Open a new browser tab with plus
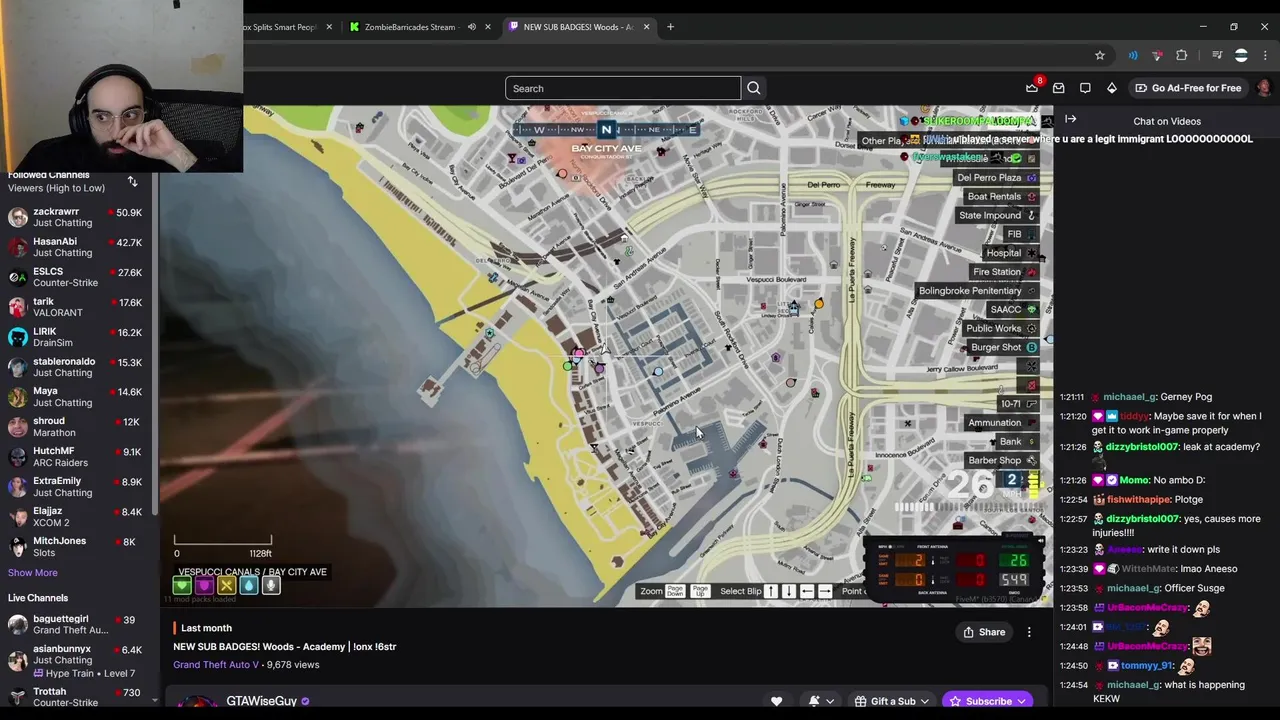Image resolution: width=1280 pixels, height=720 pixels. (x=670, y=26)
